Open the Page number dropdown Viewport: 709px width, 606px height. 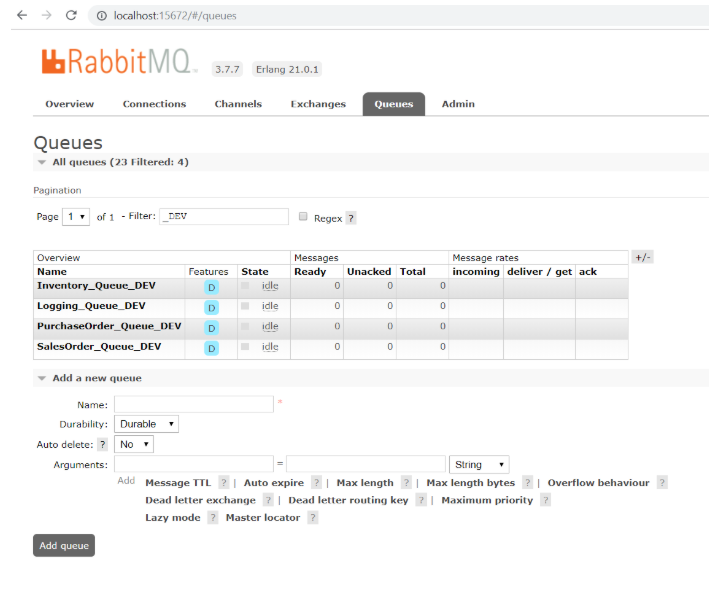click(76, 217)
